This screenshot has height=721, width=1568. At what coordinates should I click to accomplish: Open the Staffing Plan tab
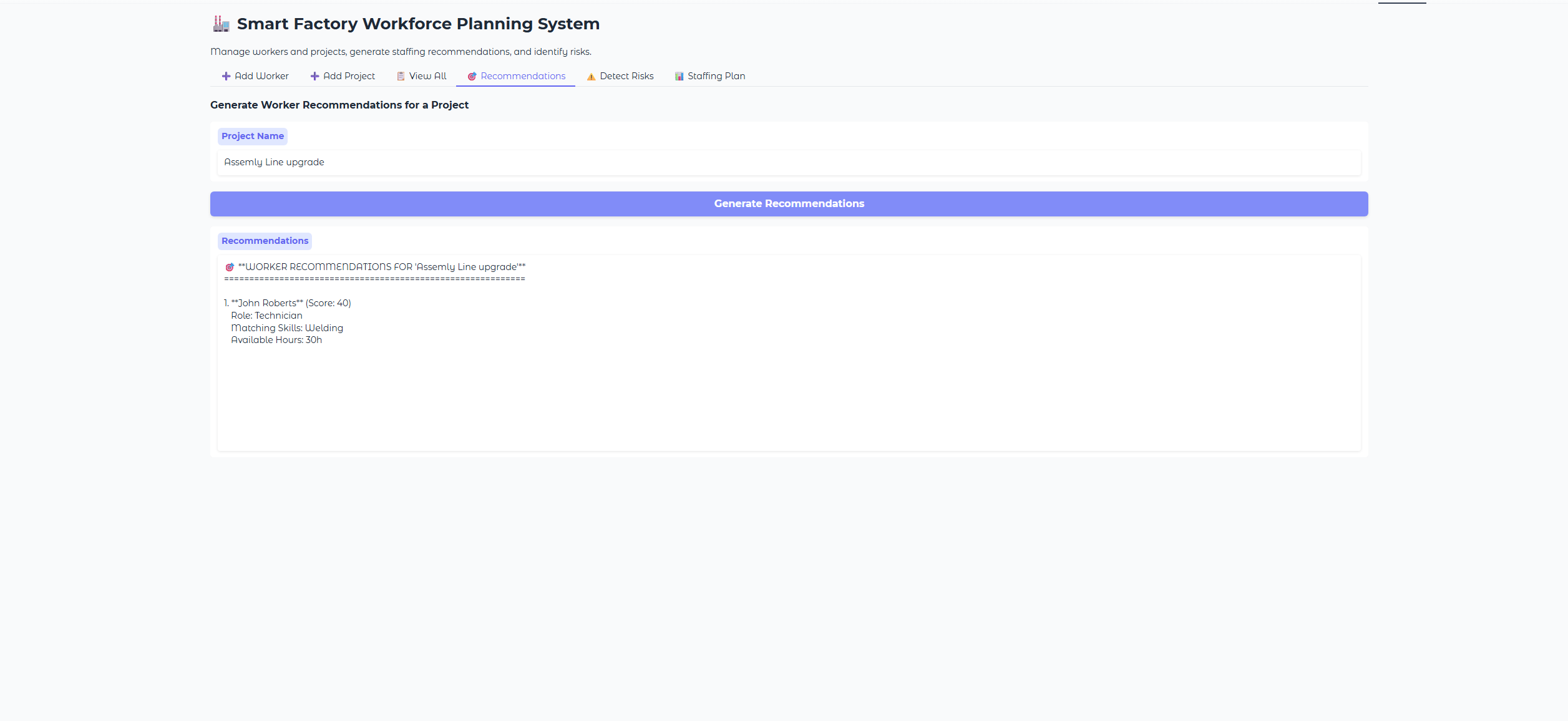tap(709, 76)
